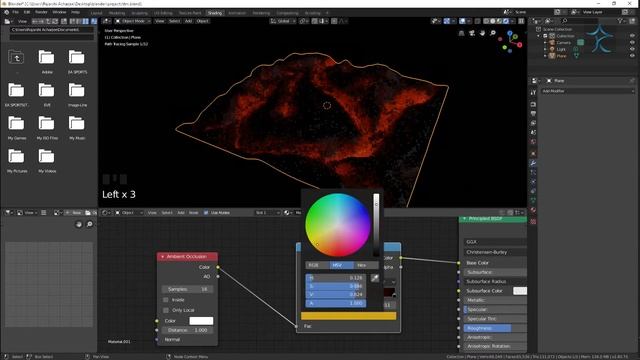Open the Christensen-Burley subsurface method dropdown
Image resolution: width=640 pixels, height=360 pixels.
pos(495,252)
